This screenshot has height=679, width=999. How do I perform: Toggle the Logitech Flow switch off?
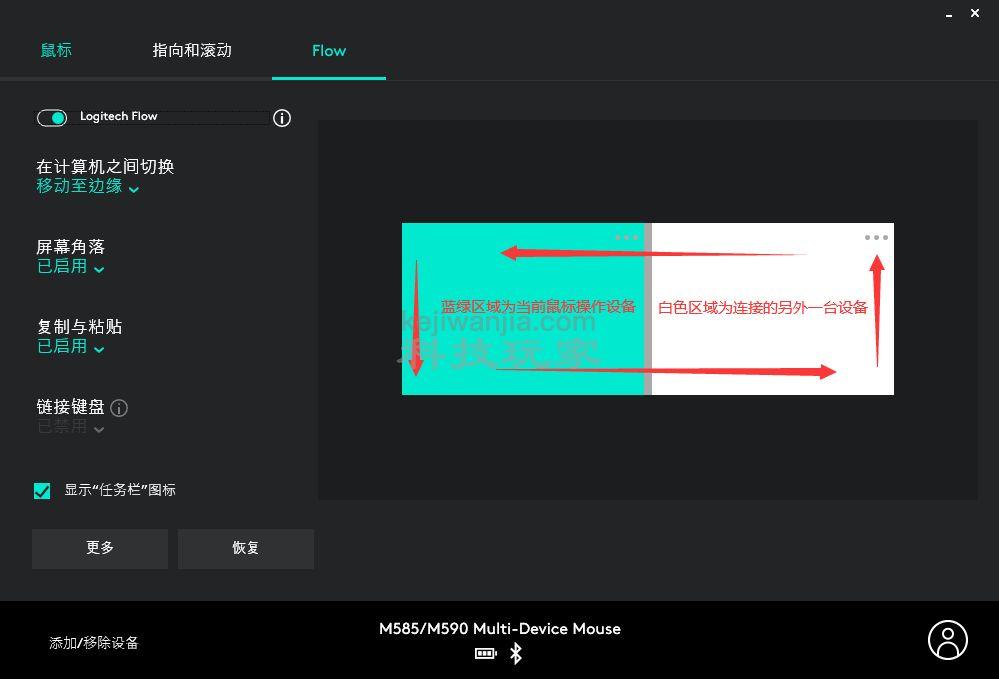(51, 118)
